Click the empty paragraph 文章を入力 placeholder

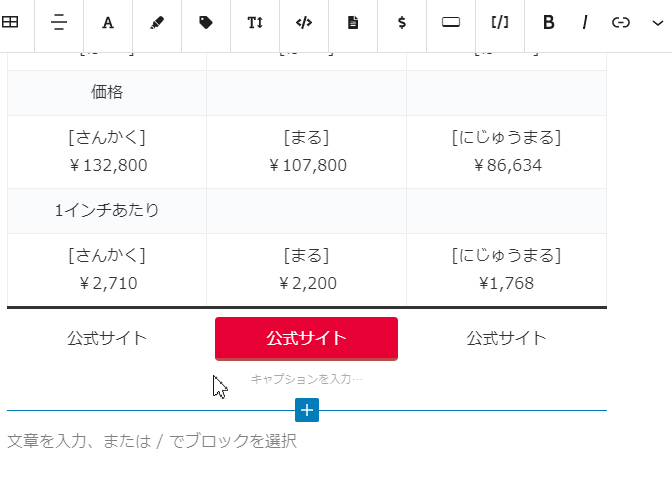point(307,441)
